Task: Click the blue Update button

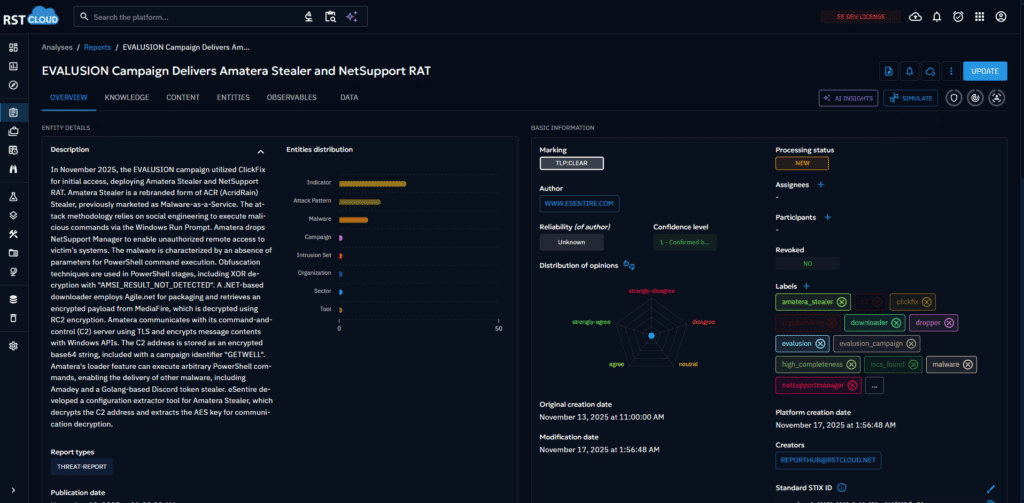Action: click(x=984, y=71)
